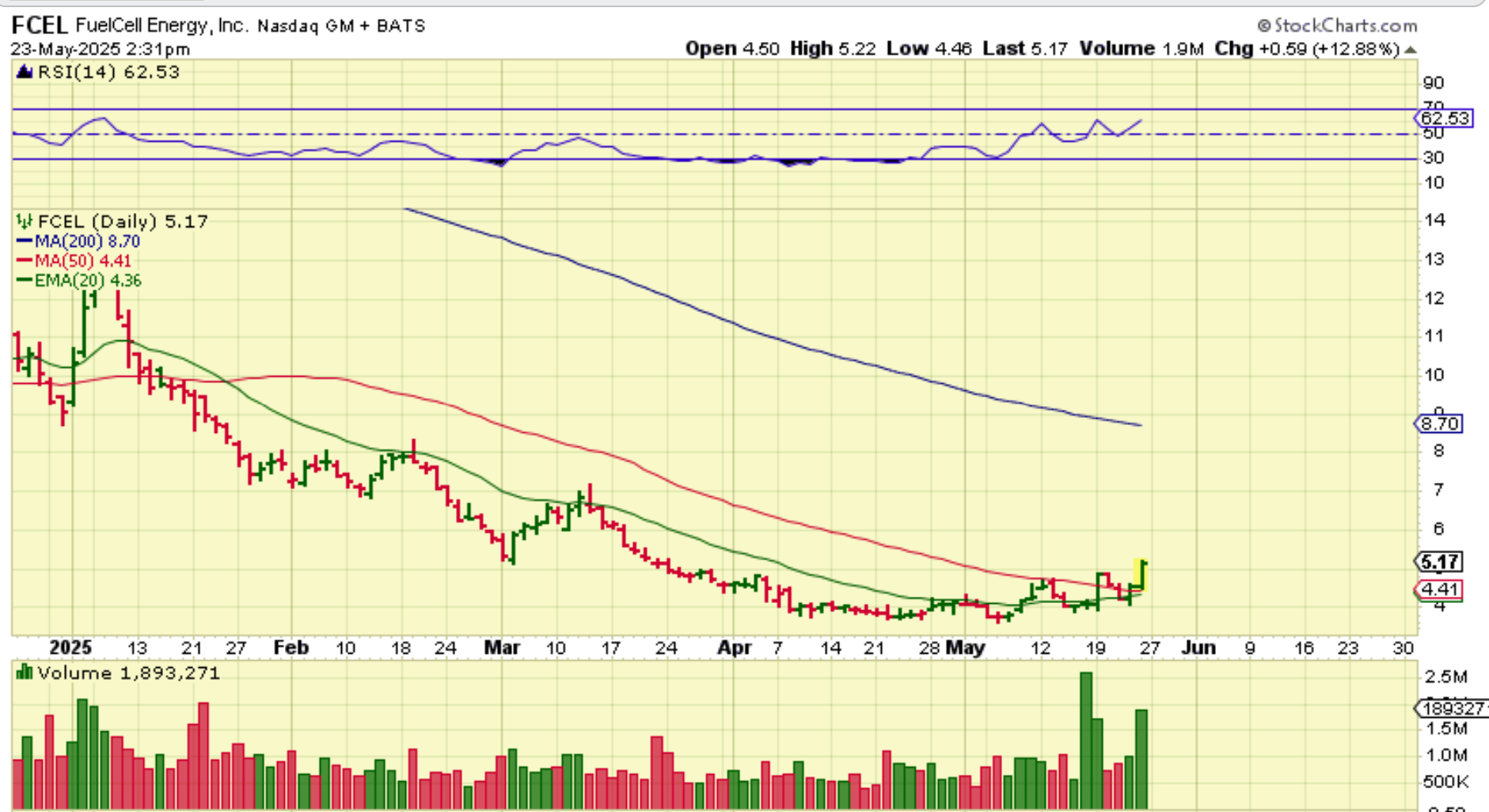Image resolution: width=1489 pixels, height=812 pixels.
Task: Click the May label on the date axis
Action: click(x=965, y=648)
